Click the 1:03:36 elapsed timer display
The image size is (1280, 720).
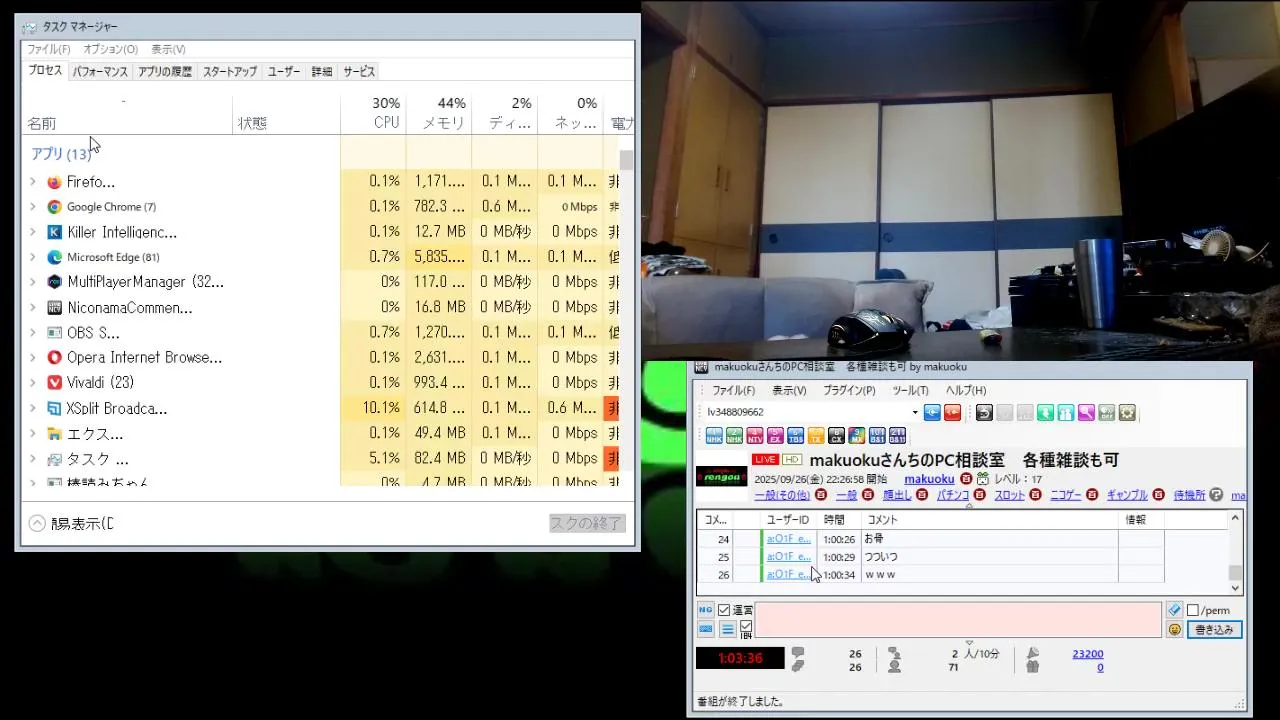(x=740, y=658)
